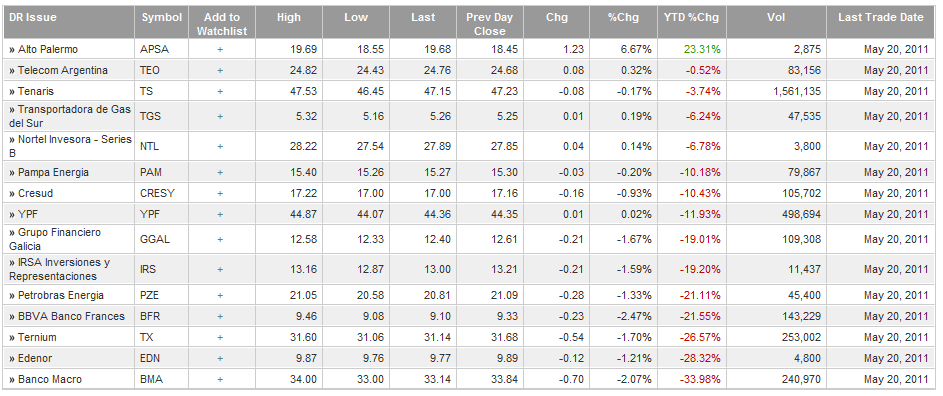Add Edenor to watchlist plus icon
The image size is (943, 396).
pyautogui.click(x=220, y=358)
